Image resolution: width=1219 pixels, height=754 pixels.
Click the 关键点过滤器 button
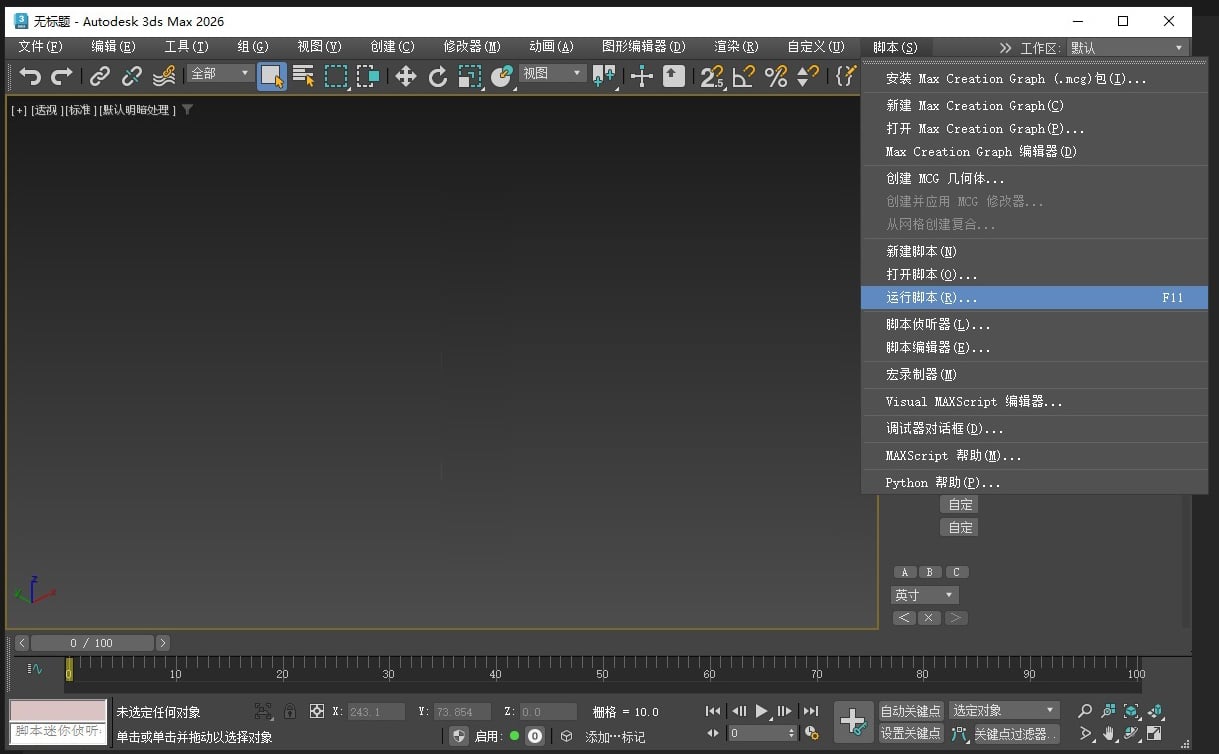tap(1015, 734)
